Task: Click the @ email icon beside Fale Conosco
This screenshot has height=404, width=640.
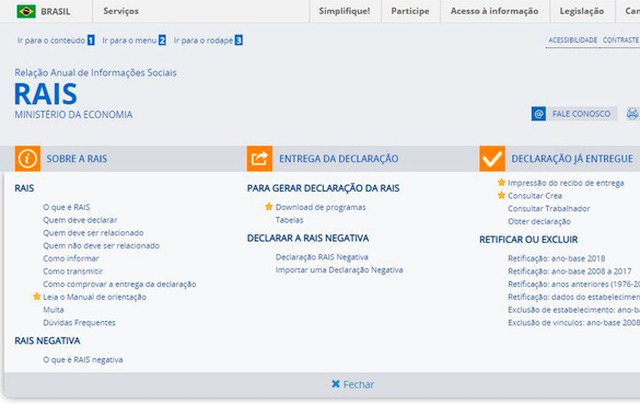Action: pyautogui.click(x=539, y=114)
